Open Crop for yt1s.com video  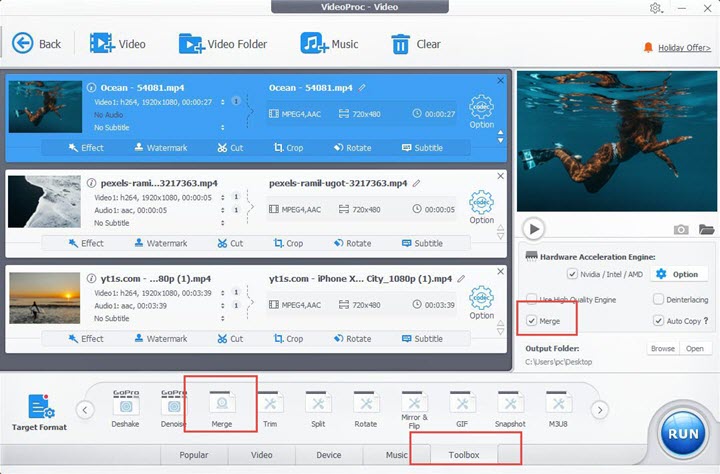(x=288, y=339)
